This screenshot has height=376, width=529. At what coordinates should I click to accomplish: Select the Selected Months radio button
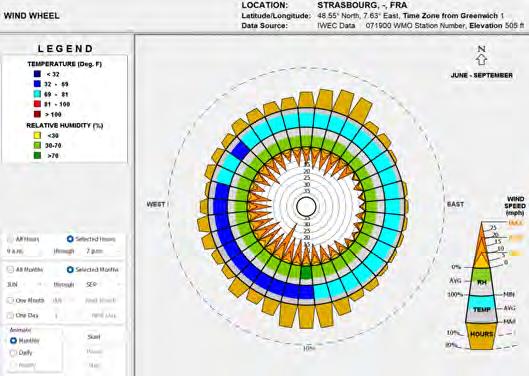pyautogui.click(x=70, y=269)
